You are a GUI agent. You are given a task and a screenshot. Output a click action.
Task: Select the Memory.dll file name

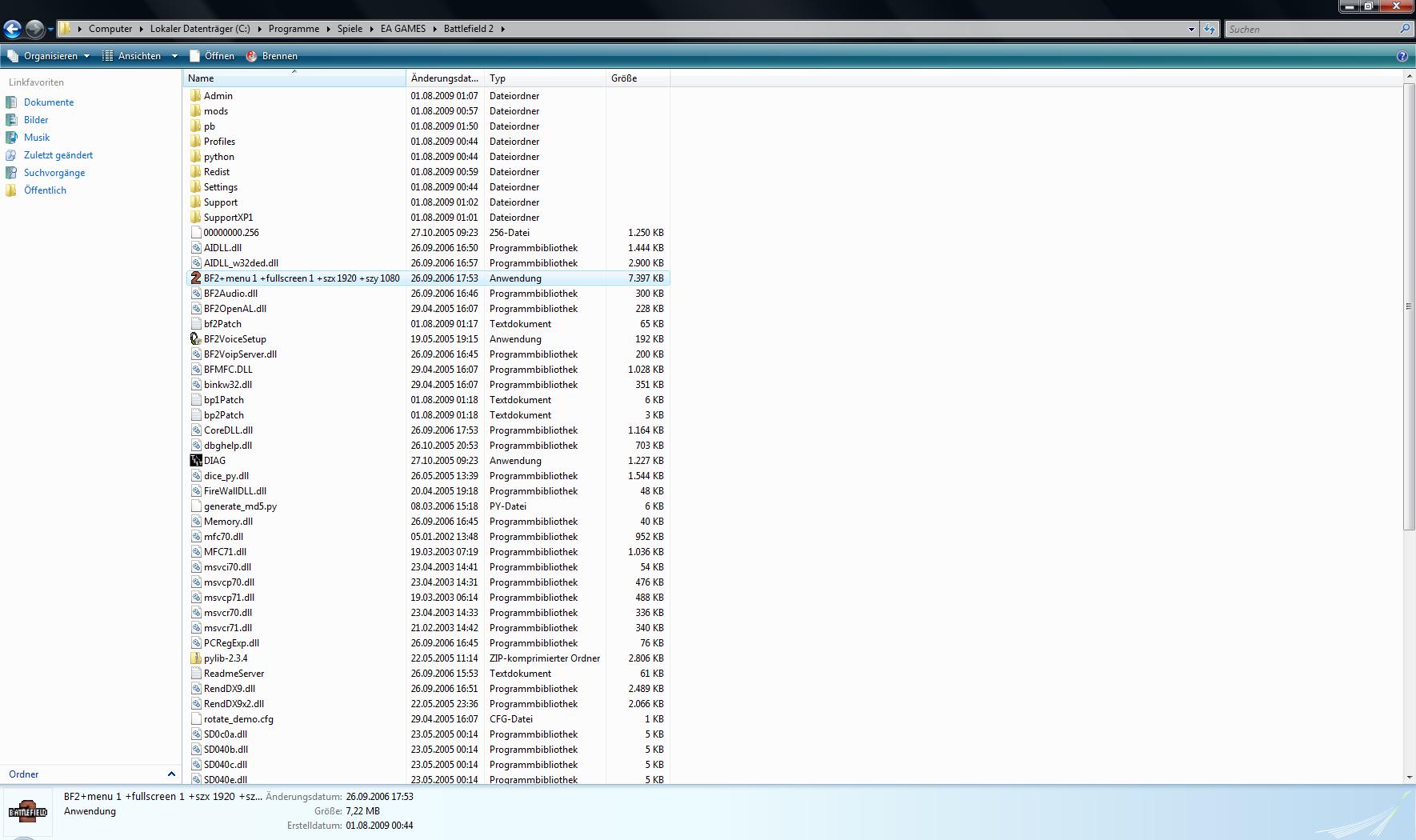[228, 522]
